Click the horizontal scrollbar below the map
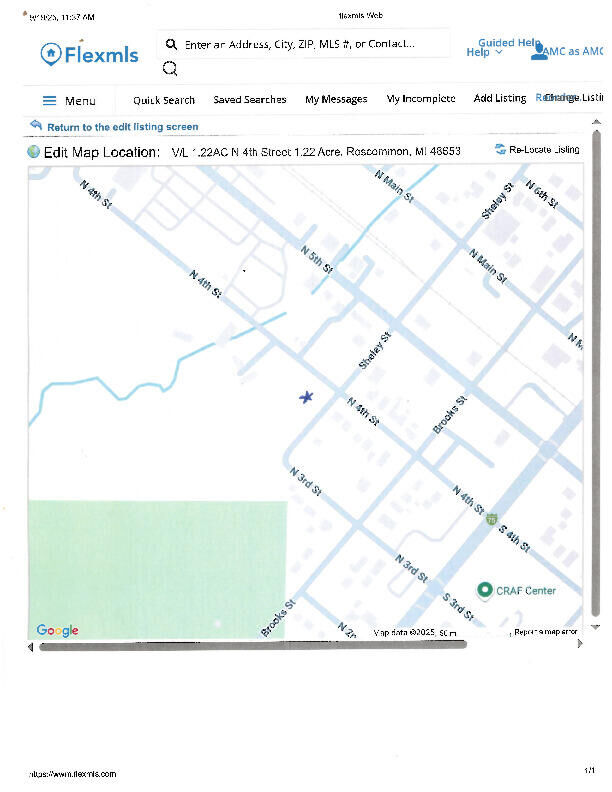 (252, 646)
